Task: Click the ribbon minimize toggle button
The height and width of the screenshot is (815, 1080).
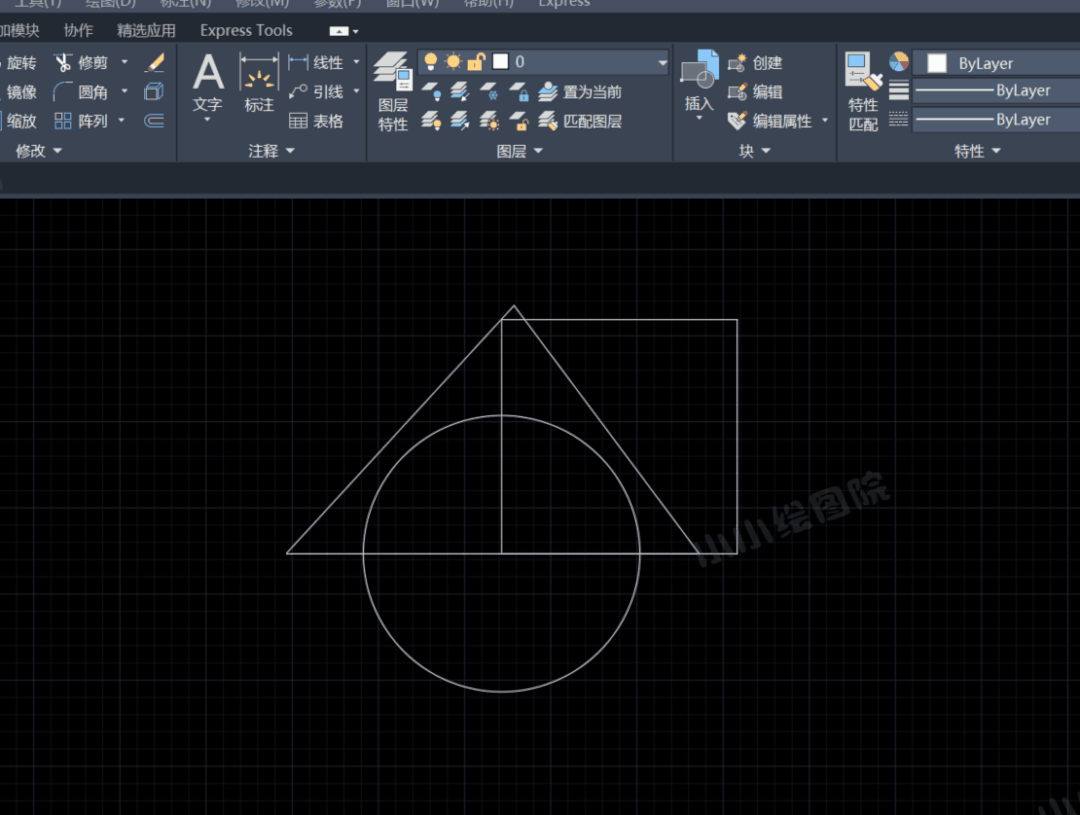Action: pos(339,31)
